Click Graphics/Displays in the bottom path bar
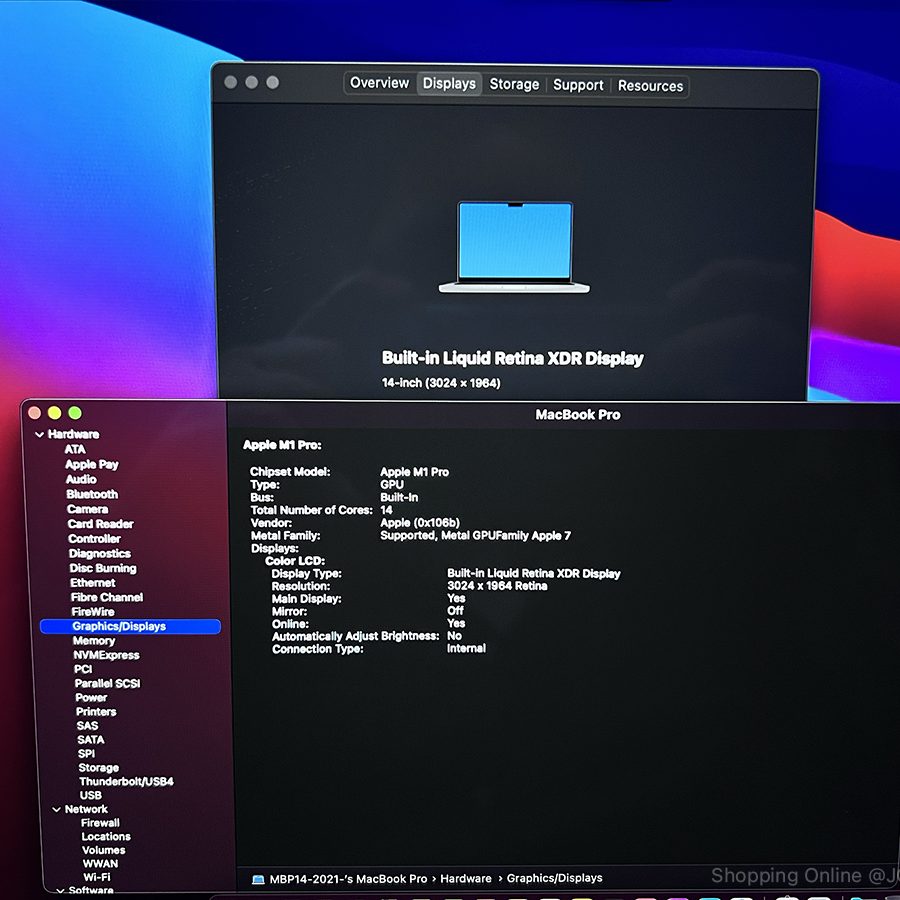Viewport: 900px width, 900px height. click(x=554, y=878)
